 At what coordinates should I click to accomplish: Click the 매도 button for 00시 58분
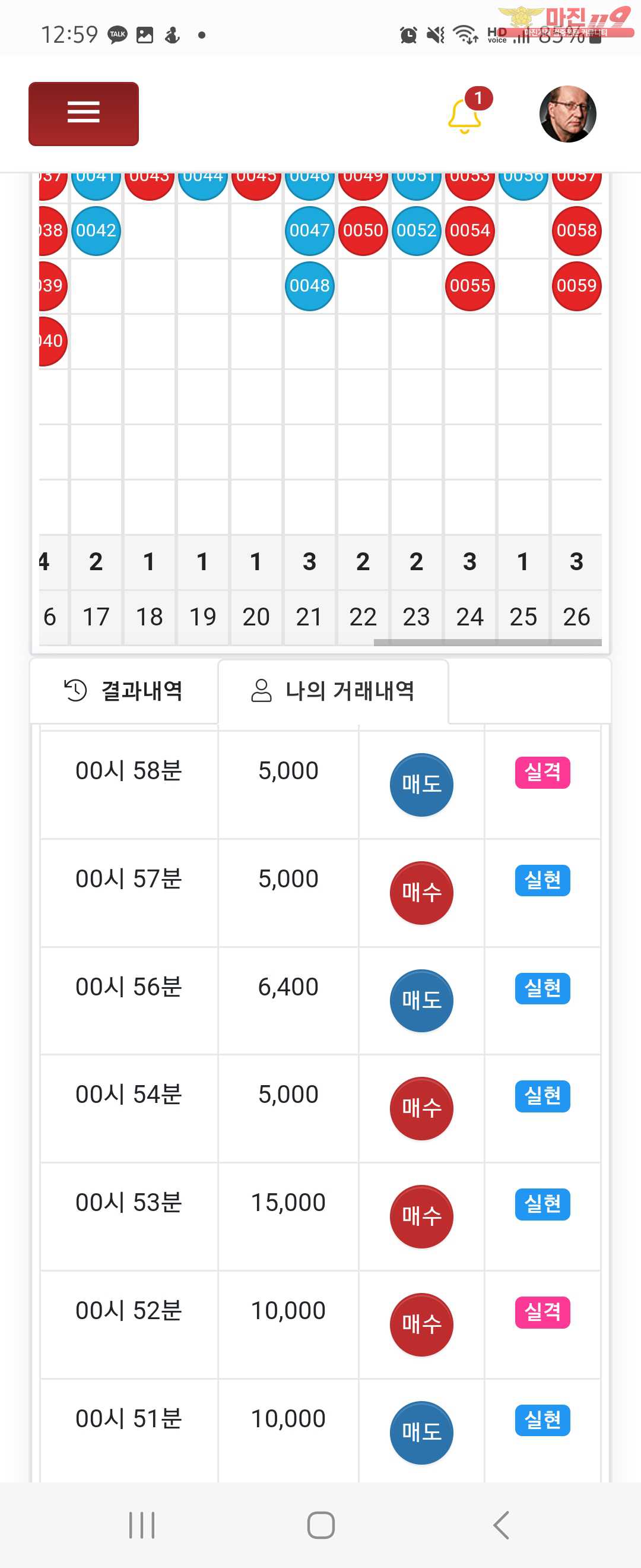point(421,785)
